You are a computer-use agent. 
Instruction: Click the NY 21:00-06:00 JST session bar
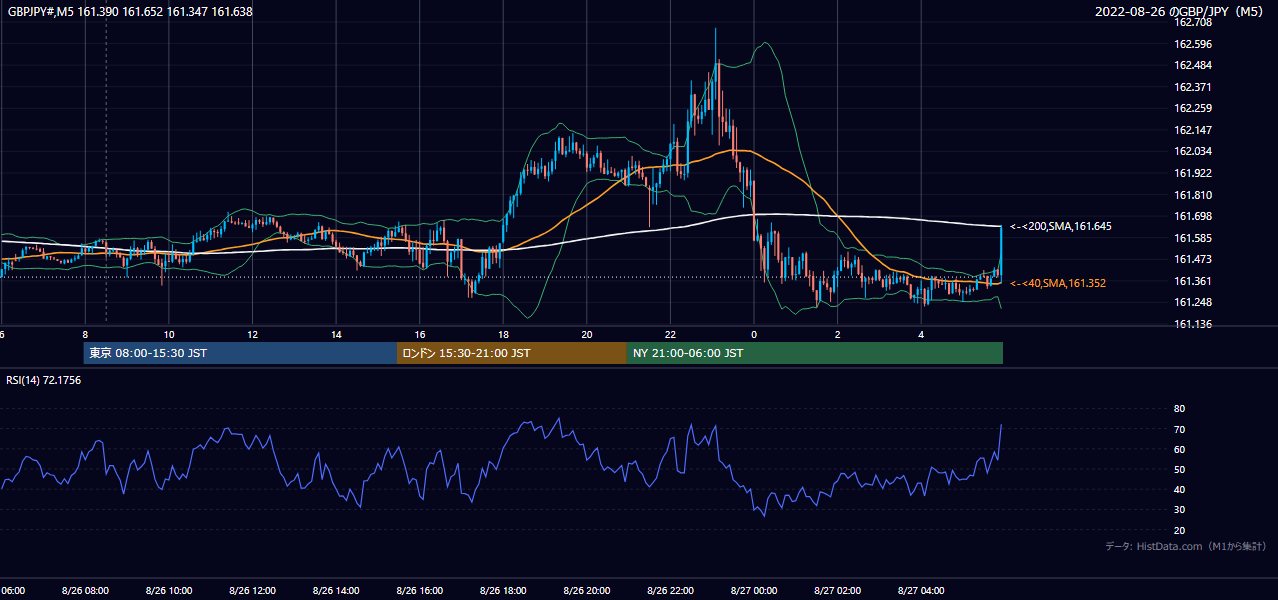815,353
